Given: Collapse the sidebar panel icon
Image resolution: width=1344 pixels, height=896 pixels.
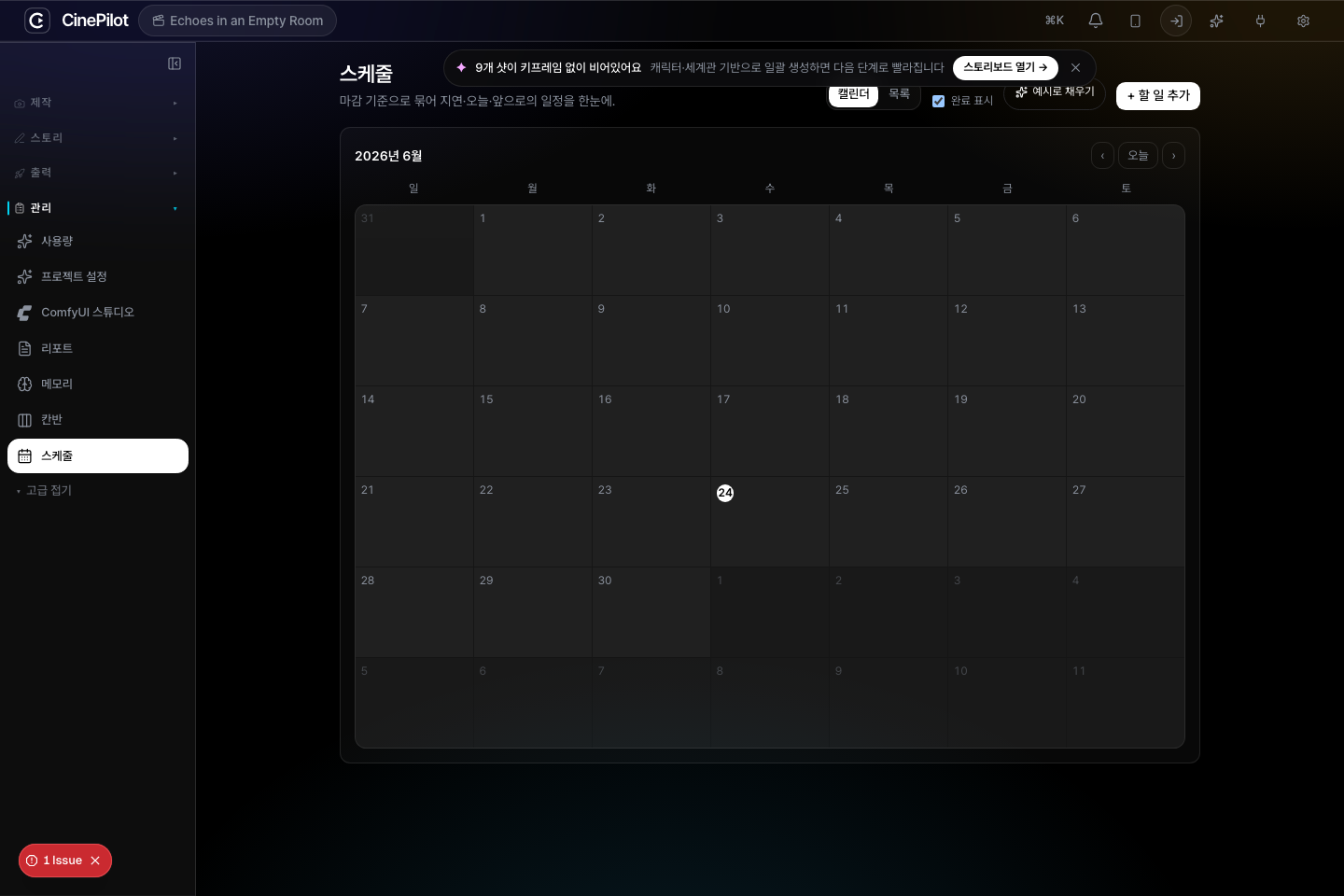Looking at the screenshot, I should [175, 63].
